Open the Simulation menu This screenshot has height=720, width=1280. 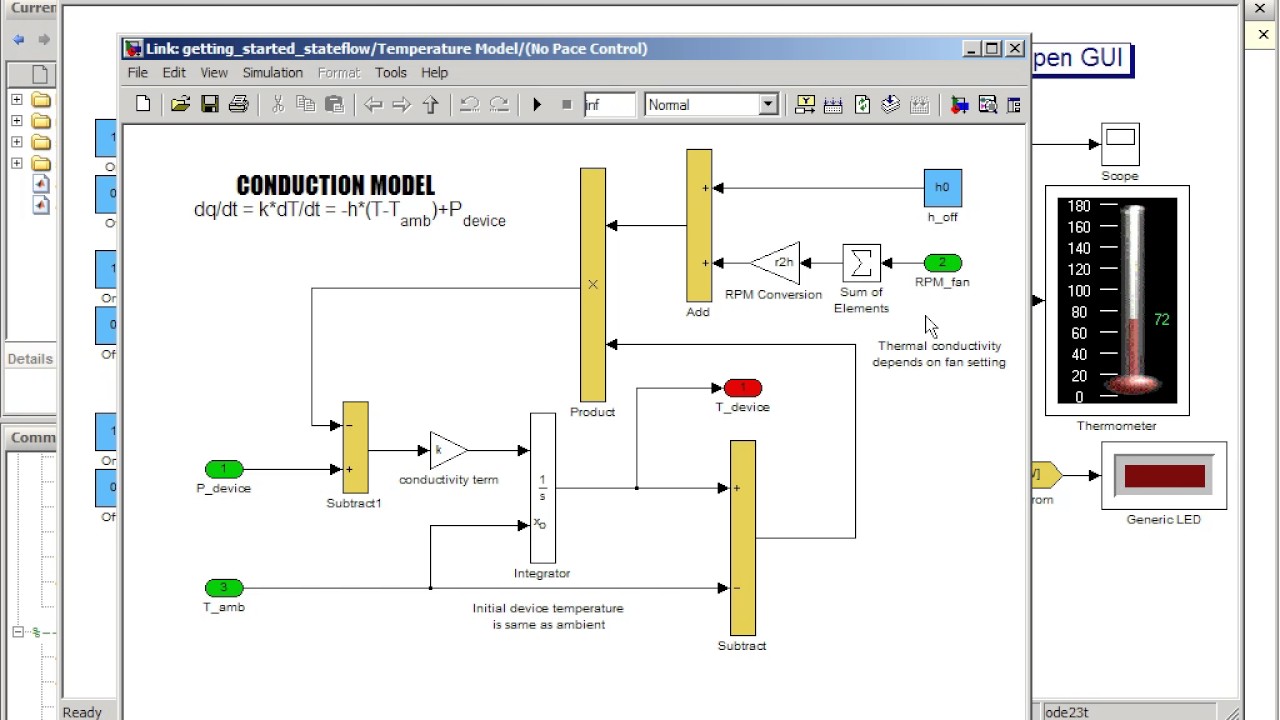(272, 72)
